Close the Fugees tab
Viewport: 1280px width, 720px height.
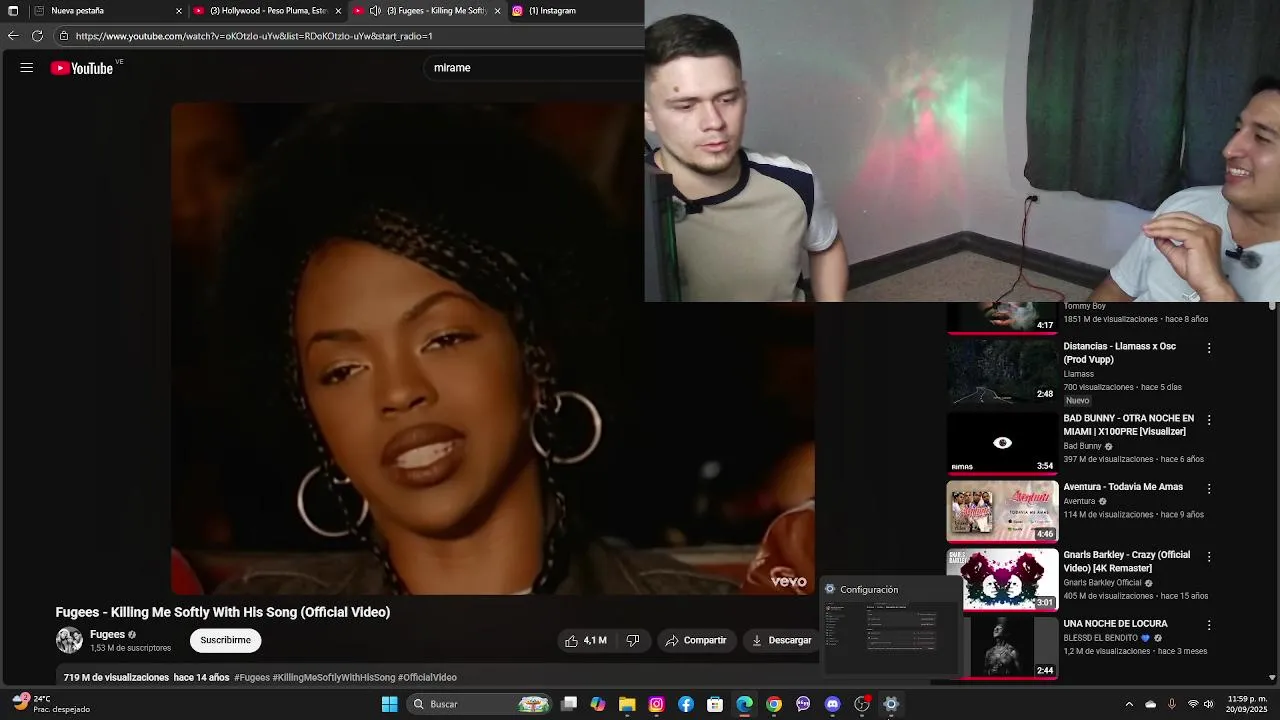tap(497, 11)
